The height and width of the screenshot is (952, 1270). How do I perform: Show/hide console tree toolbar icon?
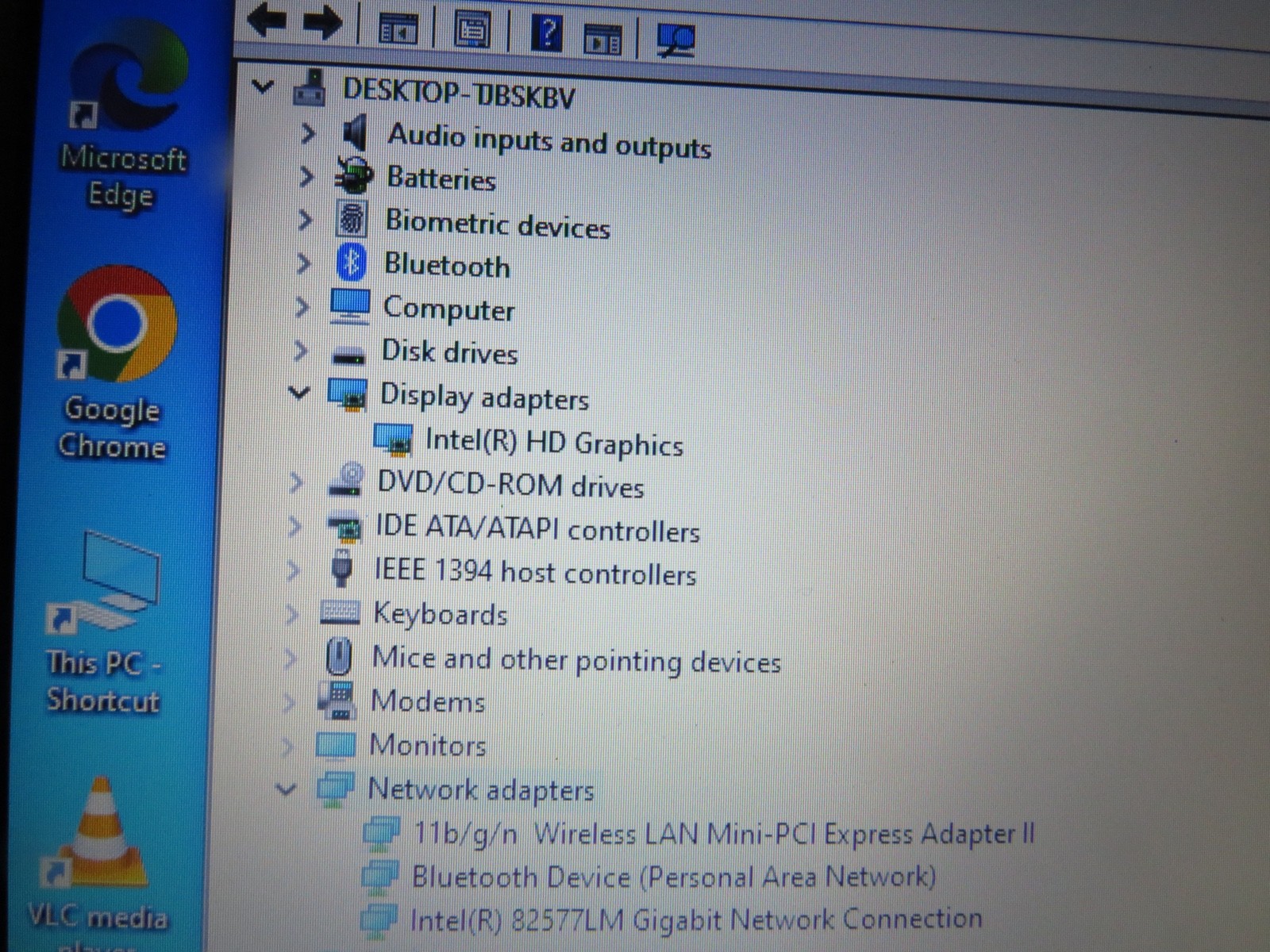(x=398, y=29)
